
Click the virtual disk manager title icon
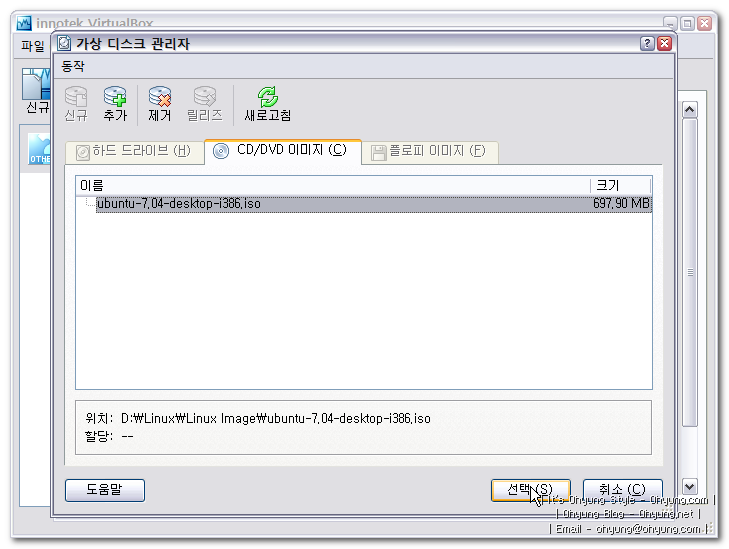(64, 43)
